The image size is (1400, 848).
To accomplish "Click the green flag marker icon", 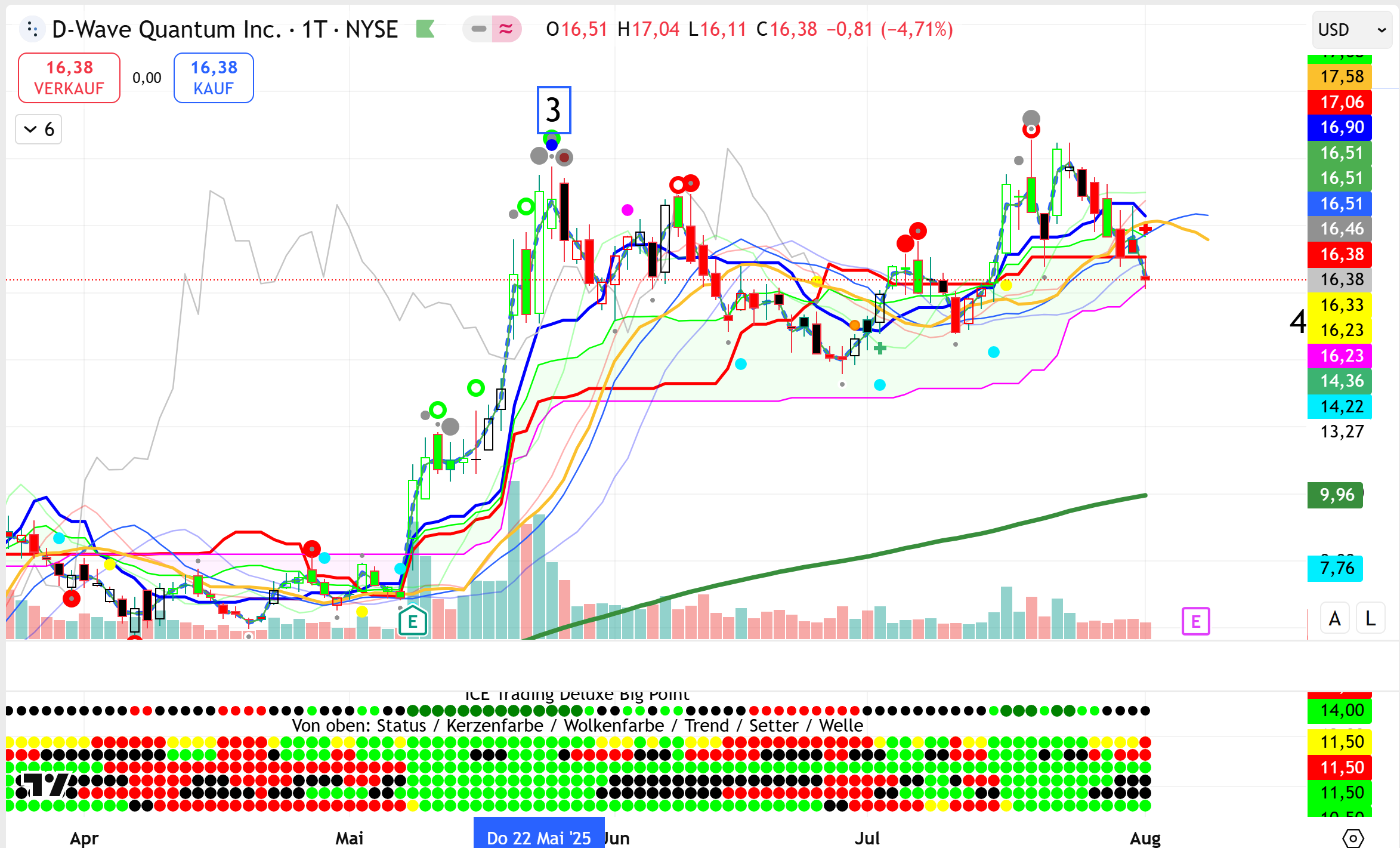I will pyautogui.click(x=425, y=29).
